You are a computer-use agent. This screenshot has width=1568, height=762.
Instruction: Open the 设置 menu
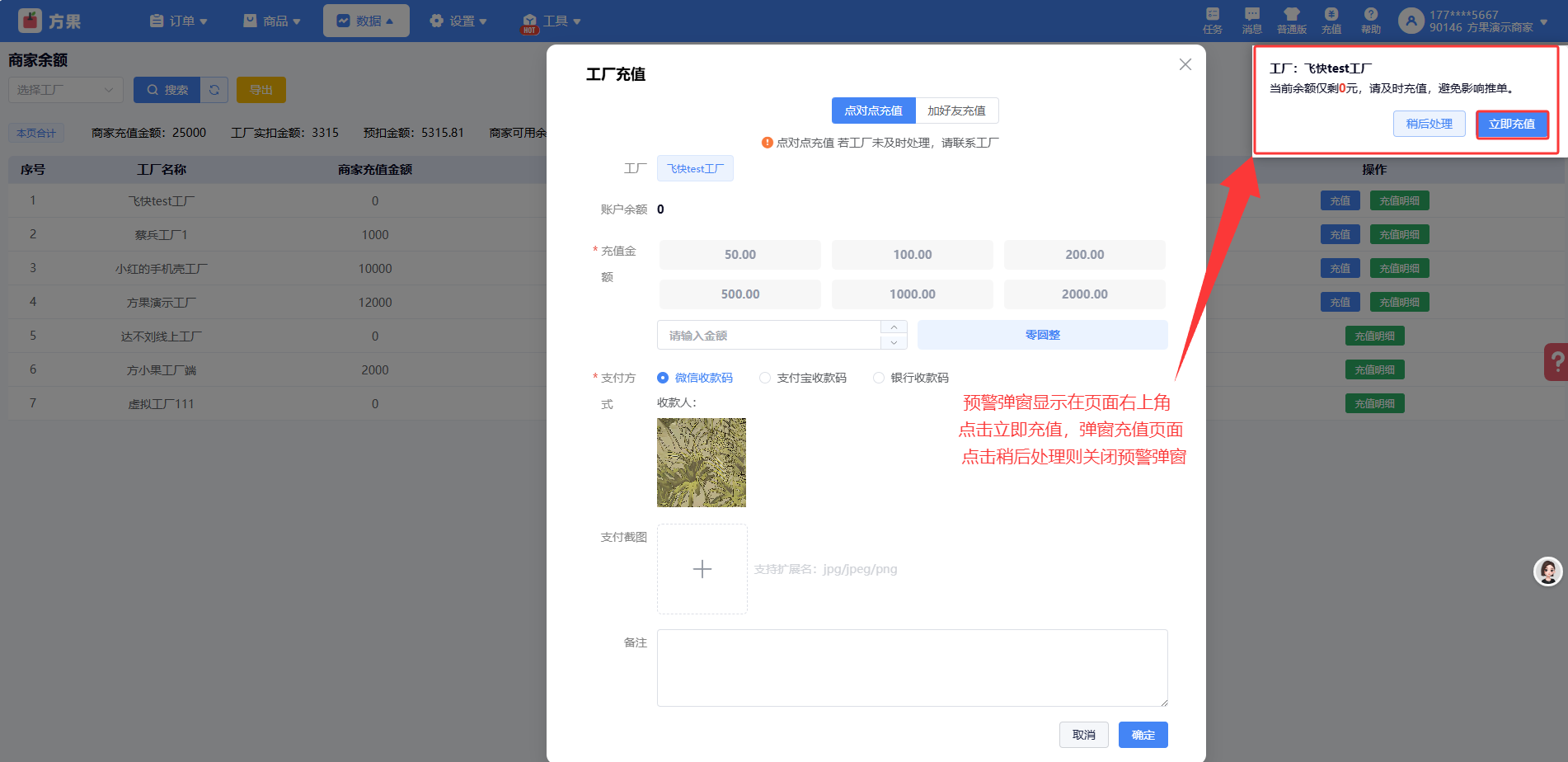(x=458, y=21)
